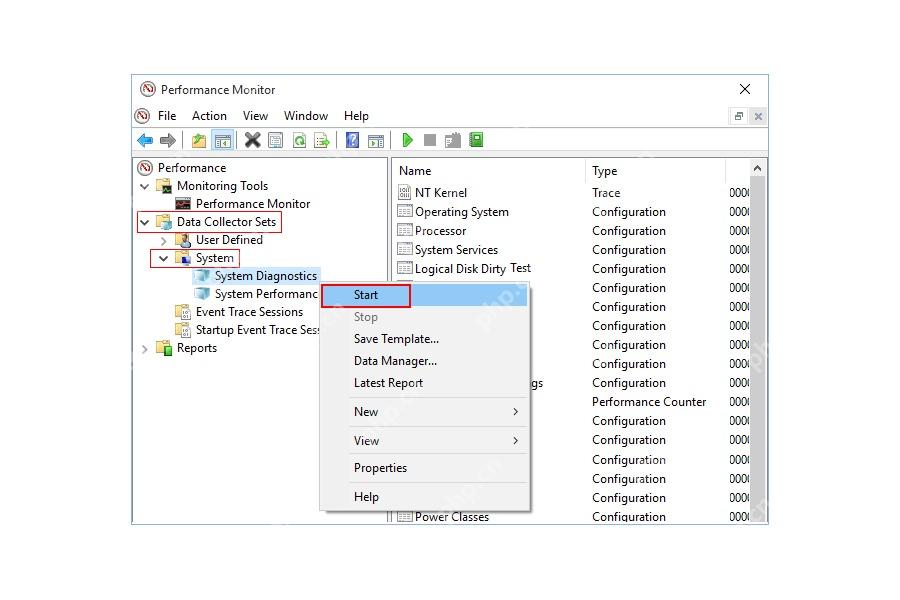This screenshot has width=900, height=600.
Task: Click the gray Forward arrow in toolbar
Action: click(168, 140)
